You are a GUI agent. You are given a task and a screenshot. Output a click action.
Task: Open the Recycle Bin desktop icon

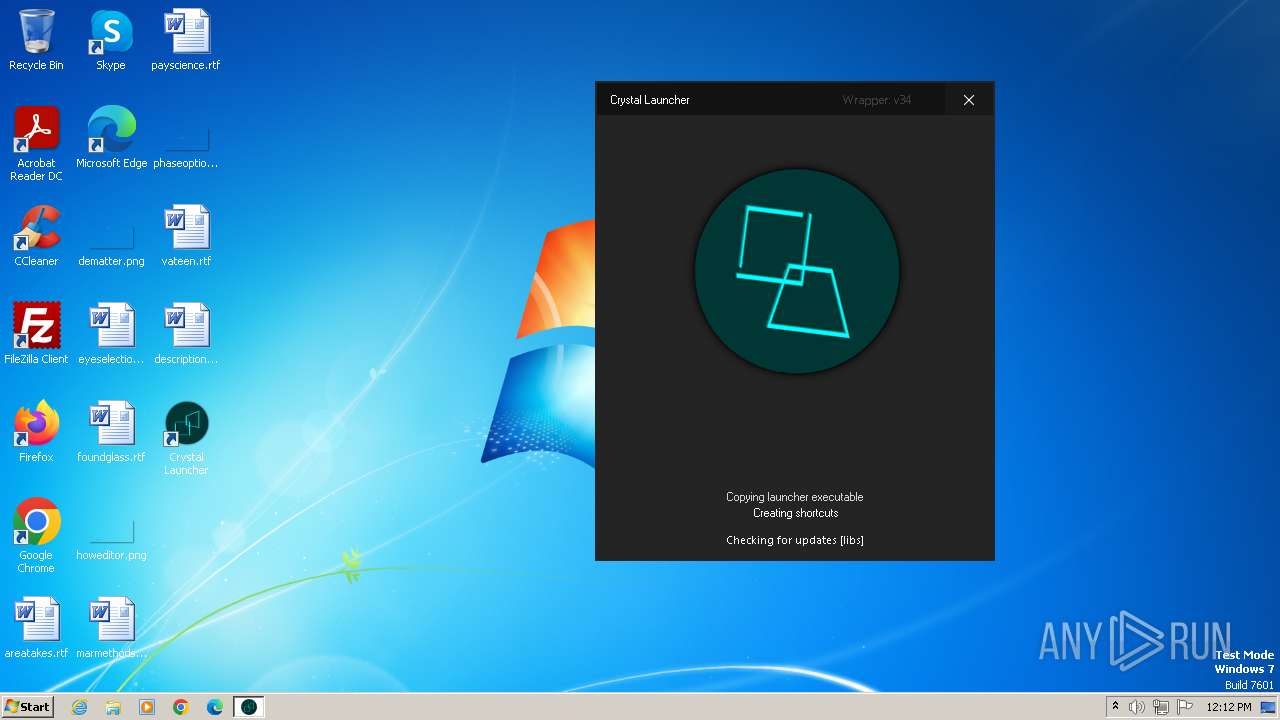[36, 40]
